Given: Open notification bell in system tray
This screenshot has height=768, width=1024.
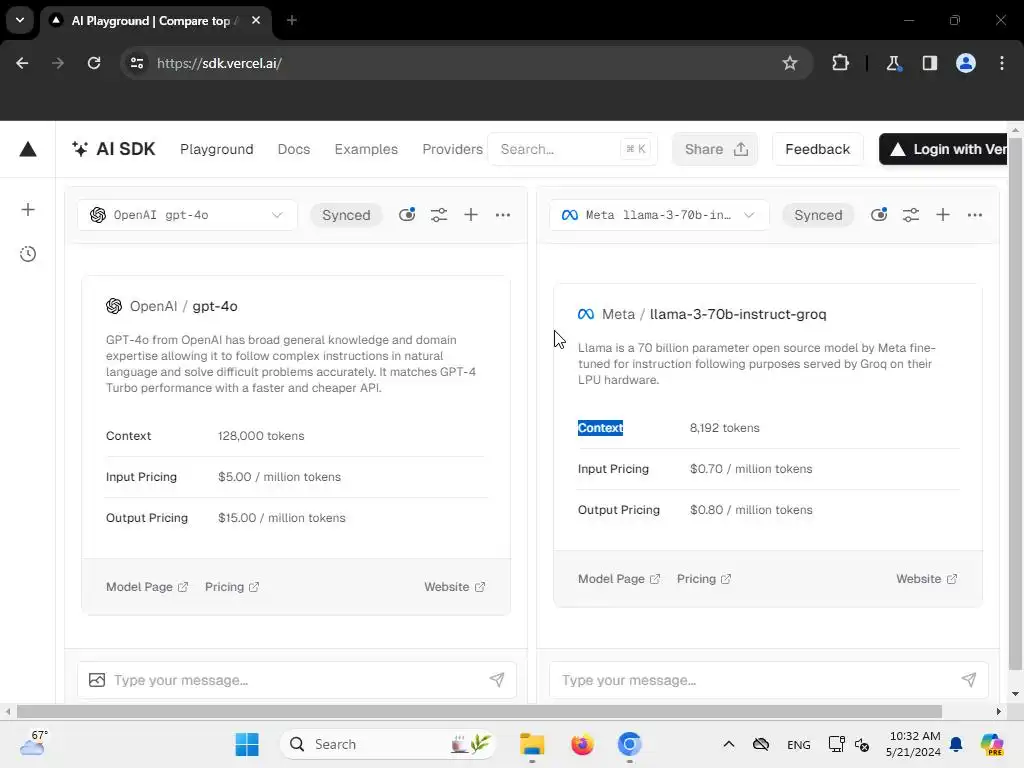Looking at the screenshot, I should (956, 744).
